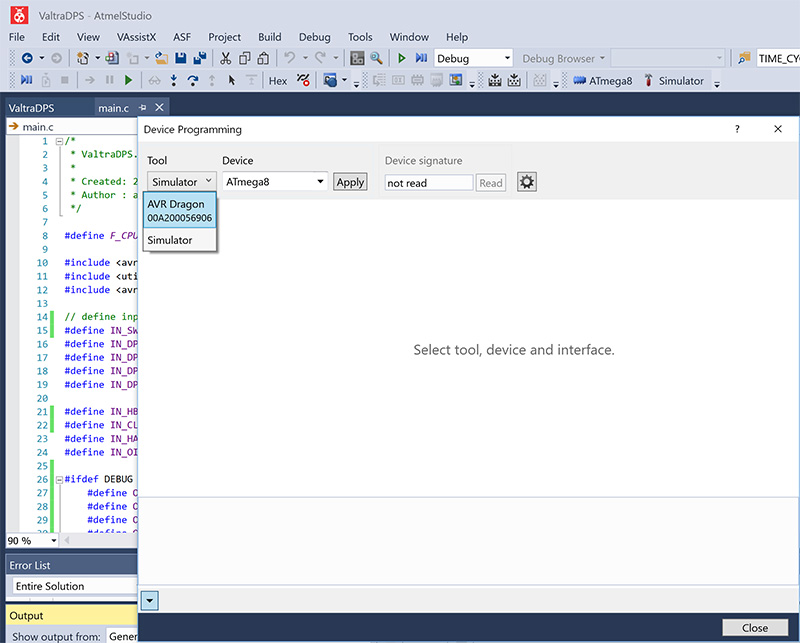
Task: Click the main.c file navigation bar
Action: click(72, 127)
